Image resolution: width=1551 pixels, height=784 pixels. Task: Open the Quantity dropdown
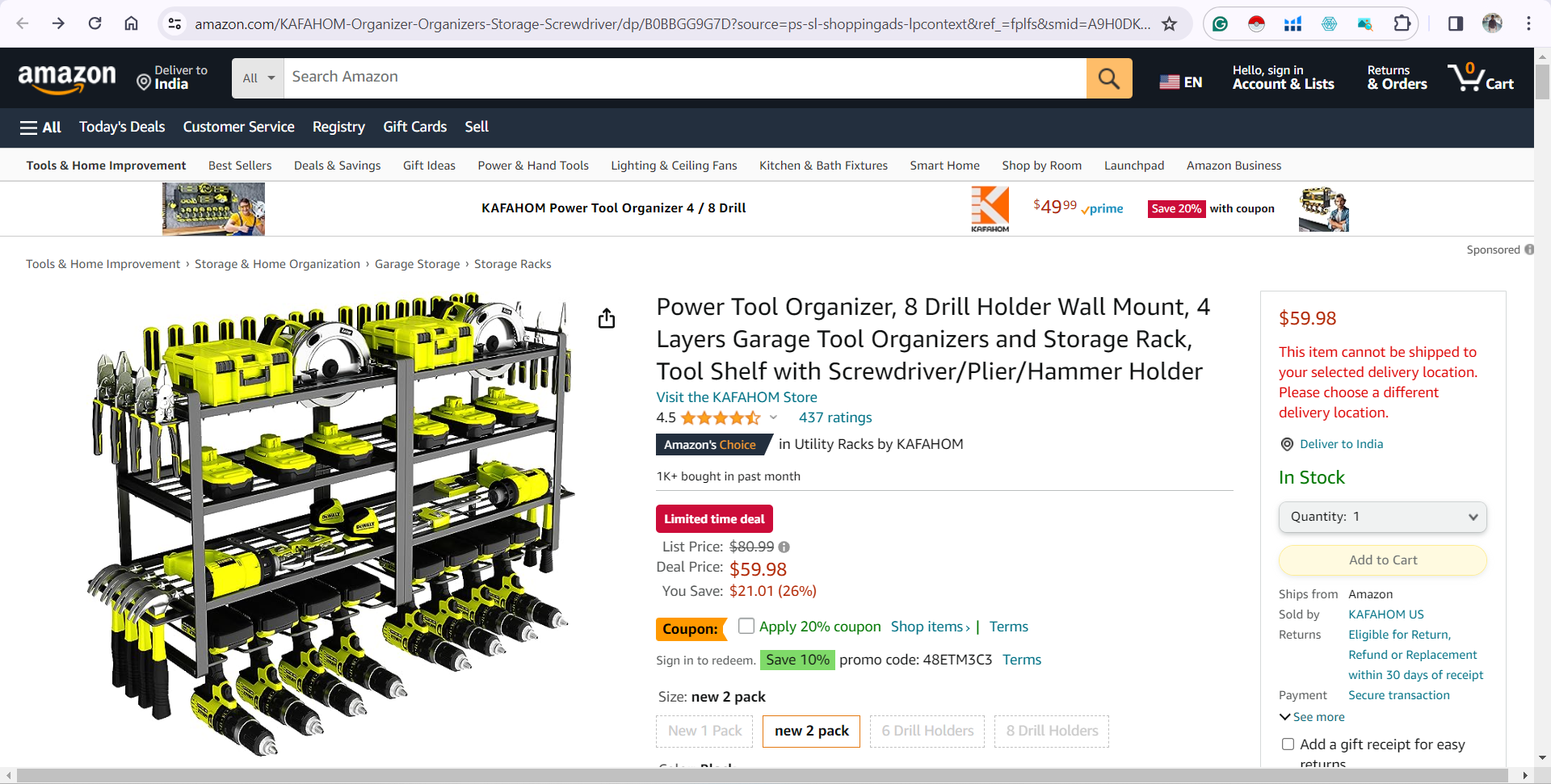click(1382, 517)
